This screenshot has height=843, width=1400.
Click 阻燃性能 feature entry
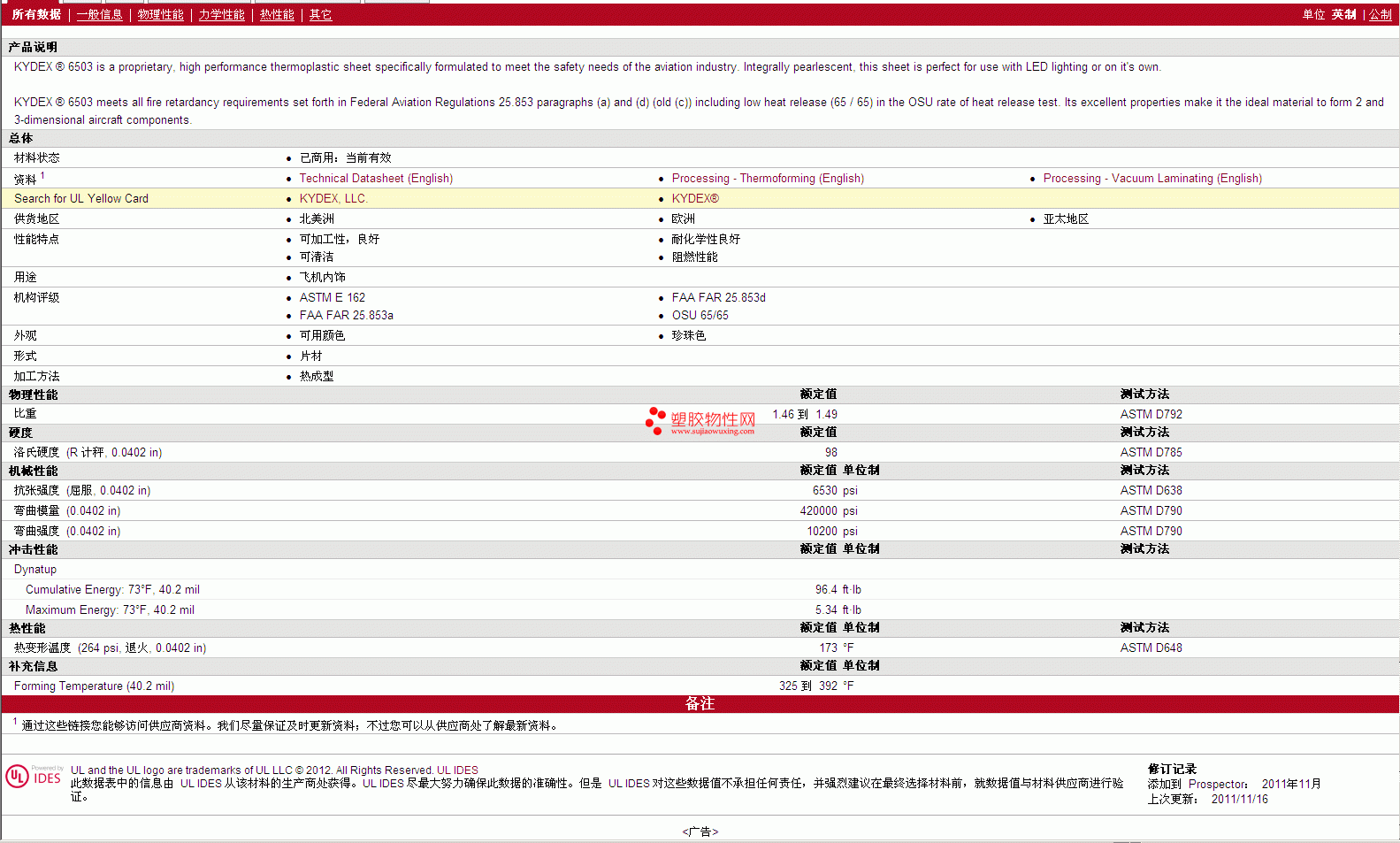pyautogui.click(x=694, y=257)
